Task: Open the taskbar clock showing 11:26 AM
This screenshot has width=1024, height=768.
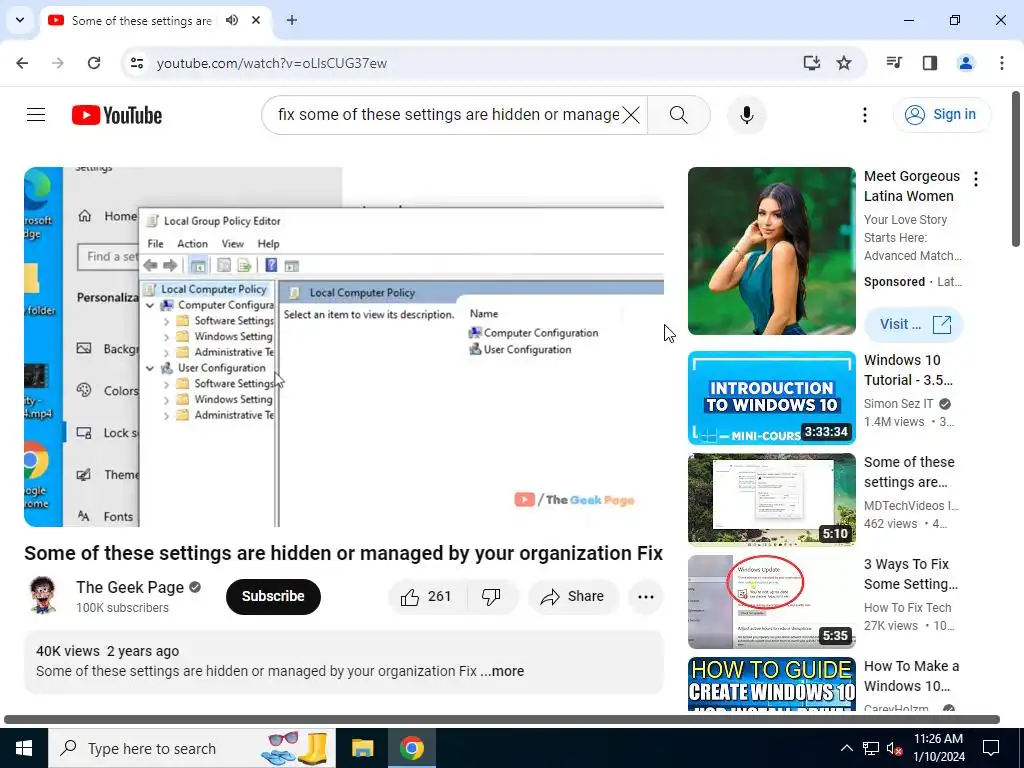Action: tap(938, 748)
